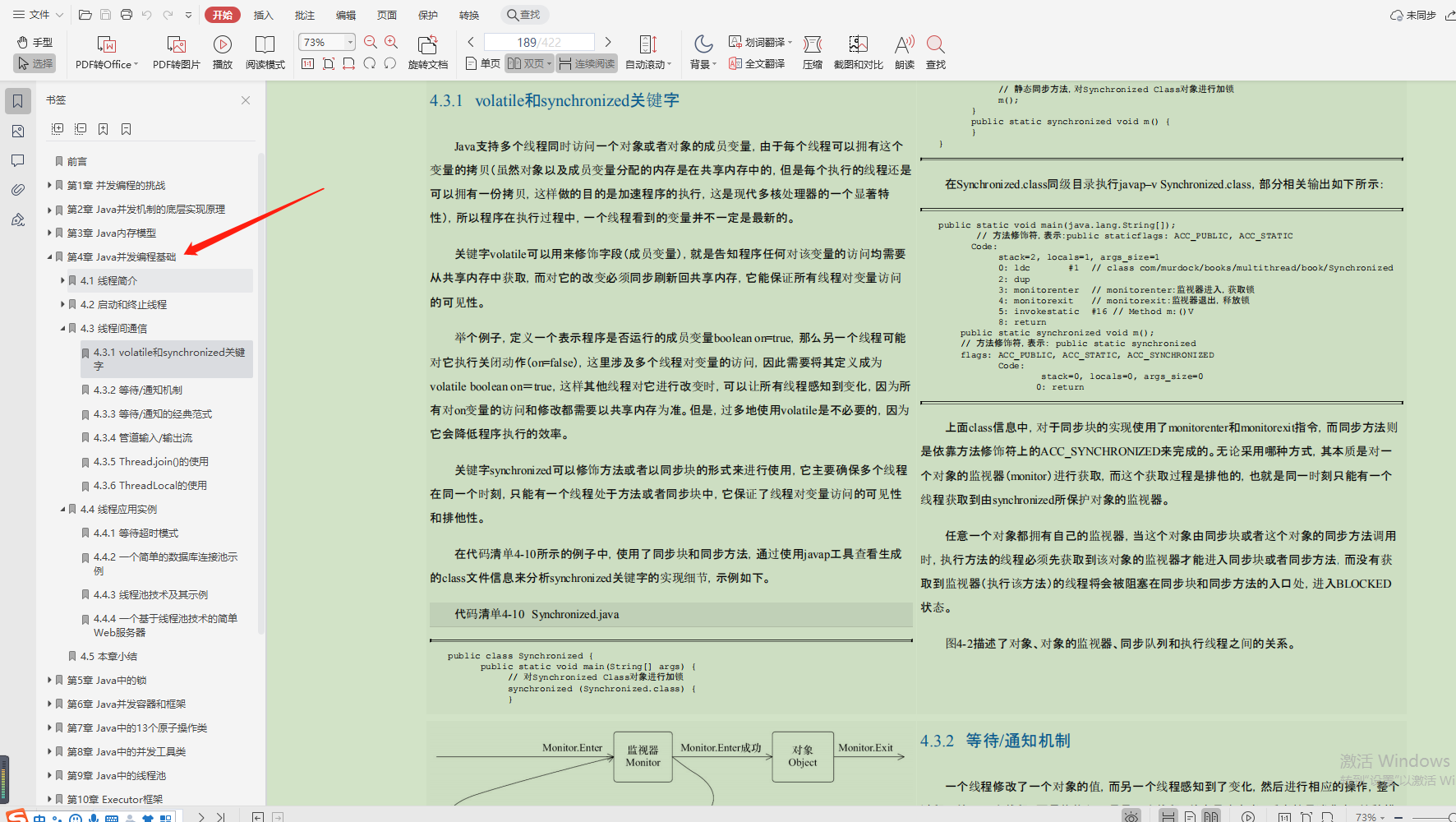Click the zoom out magnifier icon
This screenshot has width=1456, height=822.
371,42
